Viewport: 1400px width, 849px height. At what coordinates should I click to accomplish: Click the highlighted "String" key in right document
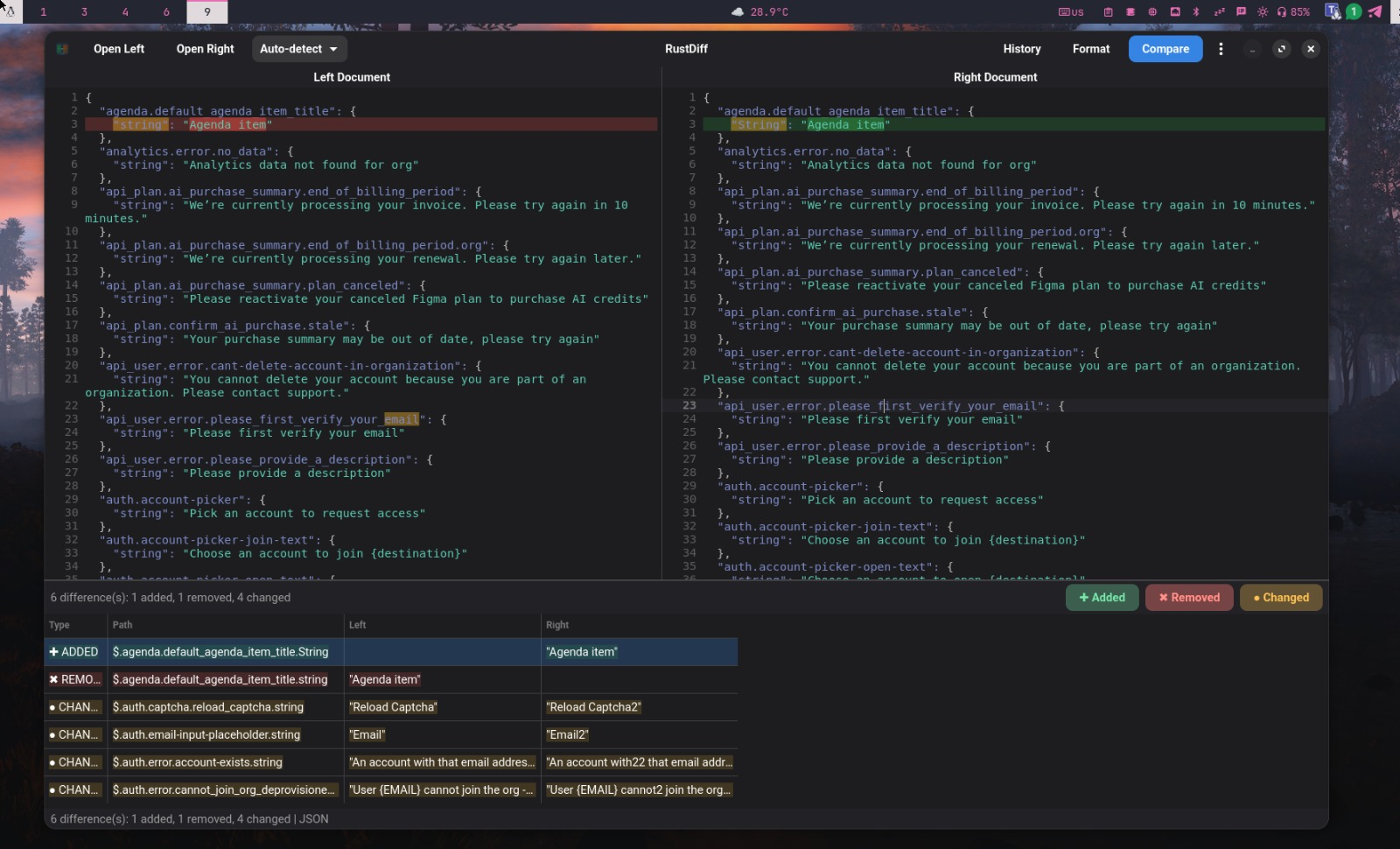(759, 125)
